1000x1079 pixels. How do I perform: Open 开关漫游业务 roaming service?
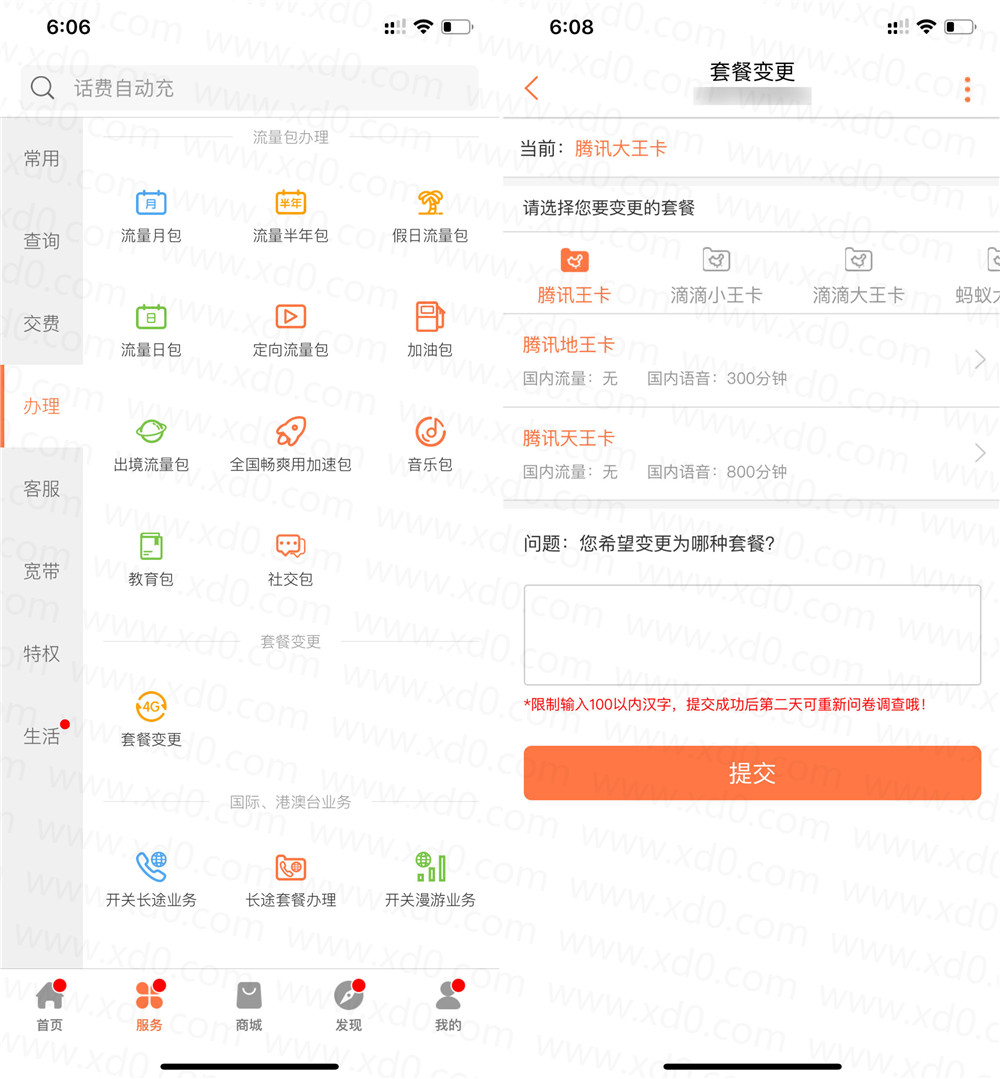tap(430, 867)
